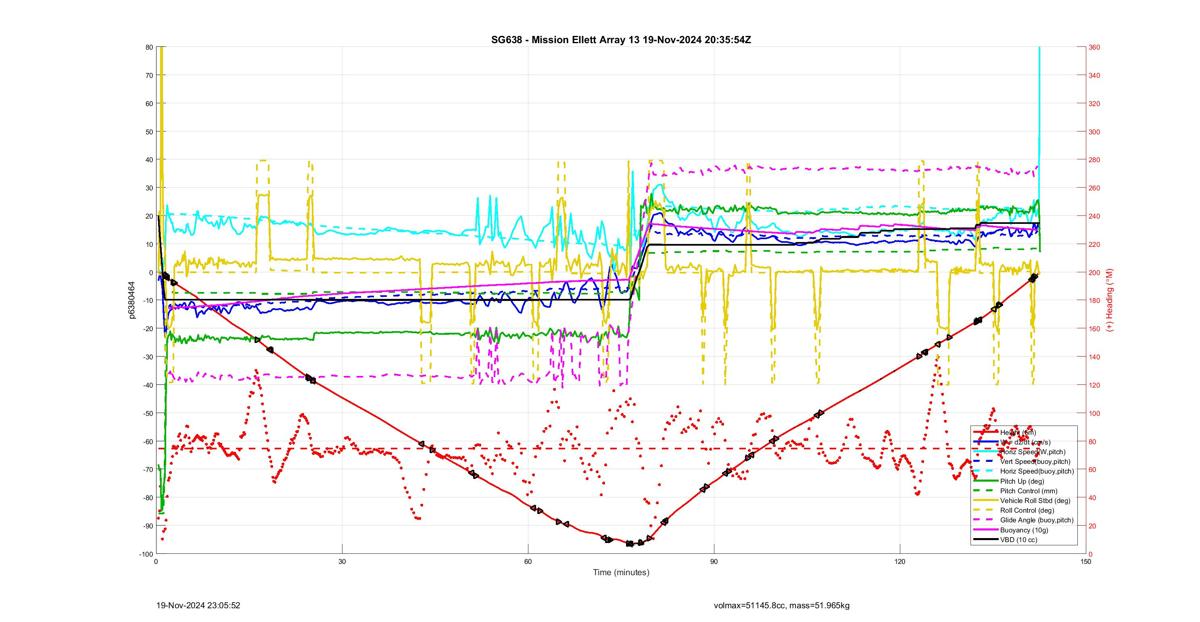Click the '320' heading axis tick label

click(x=1094, y=103)
